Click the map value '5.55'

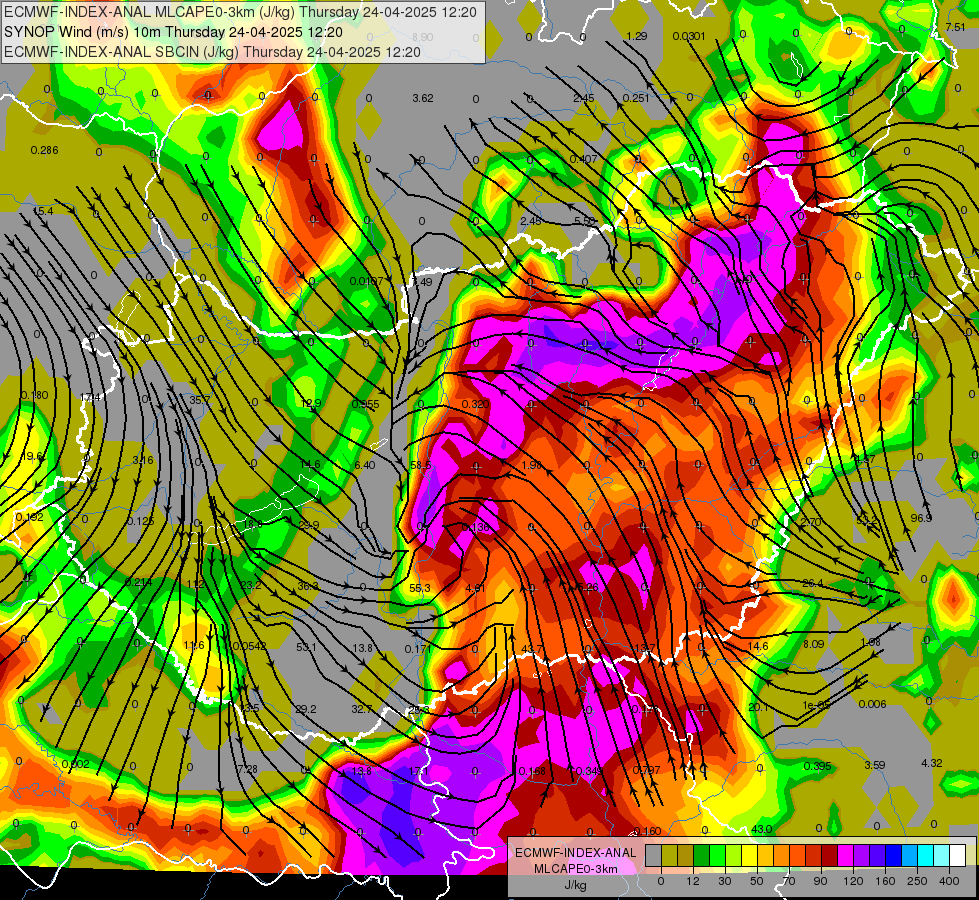coord(585,220)
